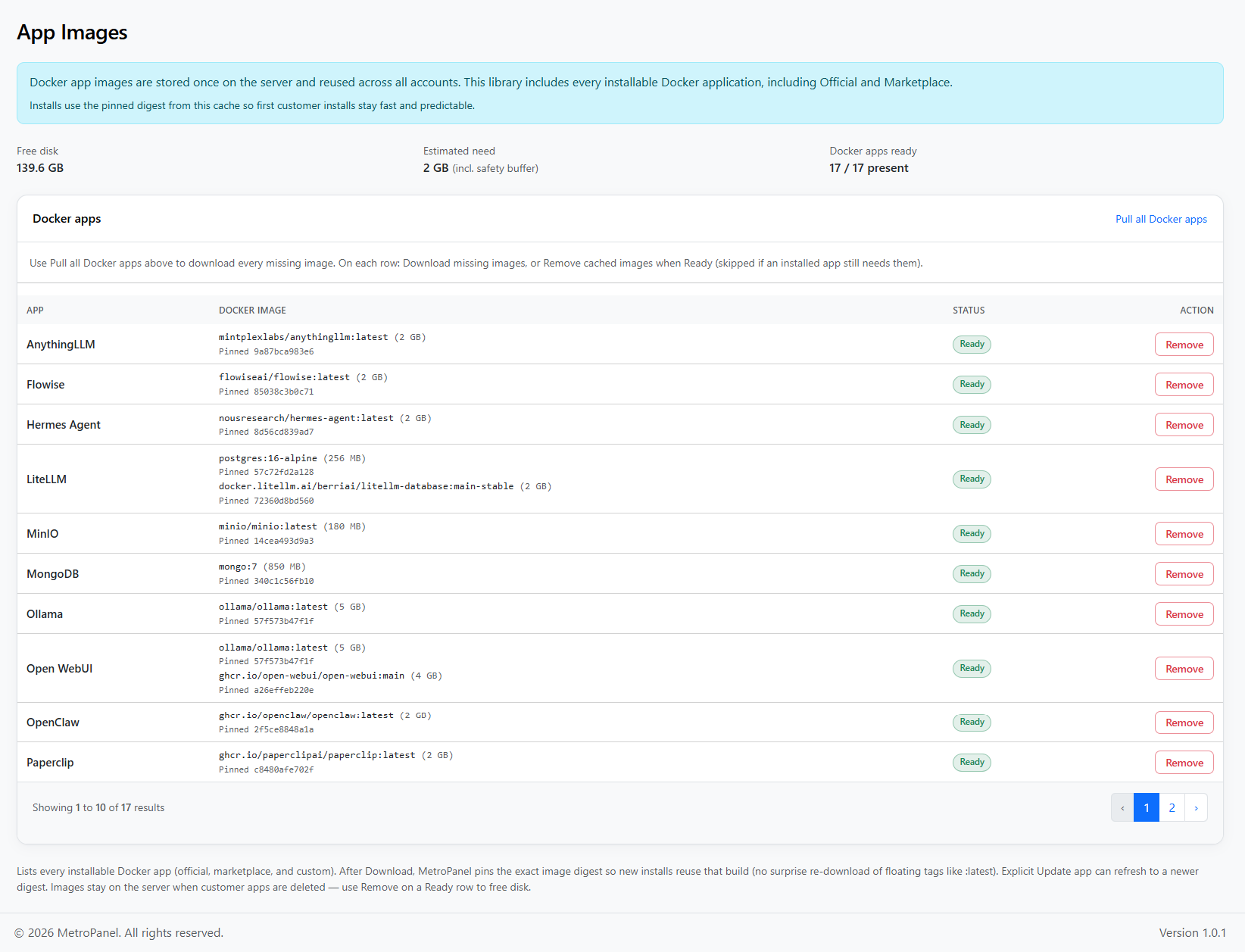Click the litellm-database:main-stable image name
This screenshot has height=952, width=1245.
click(366, 486)
